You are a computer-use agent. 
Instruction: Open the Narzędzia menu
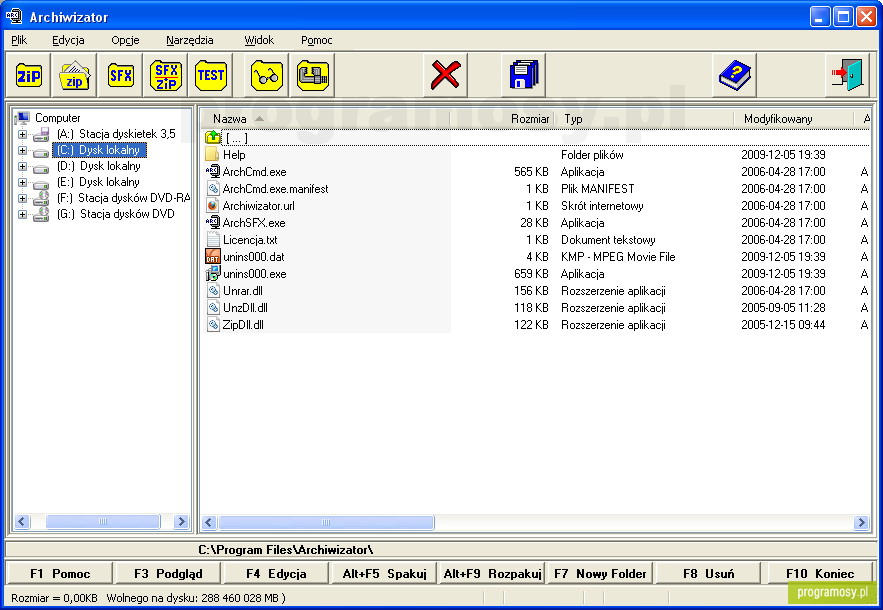190,40
